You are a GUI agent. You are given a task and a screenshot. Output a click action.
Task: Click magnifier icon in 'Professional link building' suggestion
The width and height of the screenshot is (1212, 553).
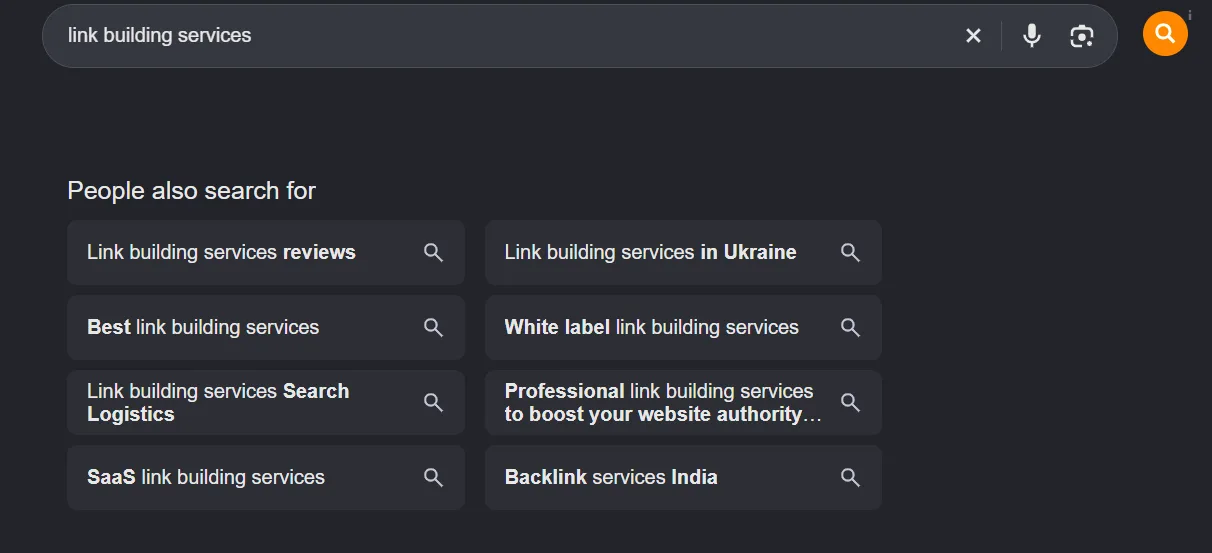pos(850,402)
